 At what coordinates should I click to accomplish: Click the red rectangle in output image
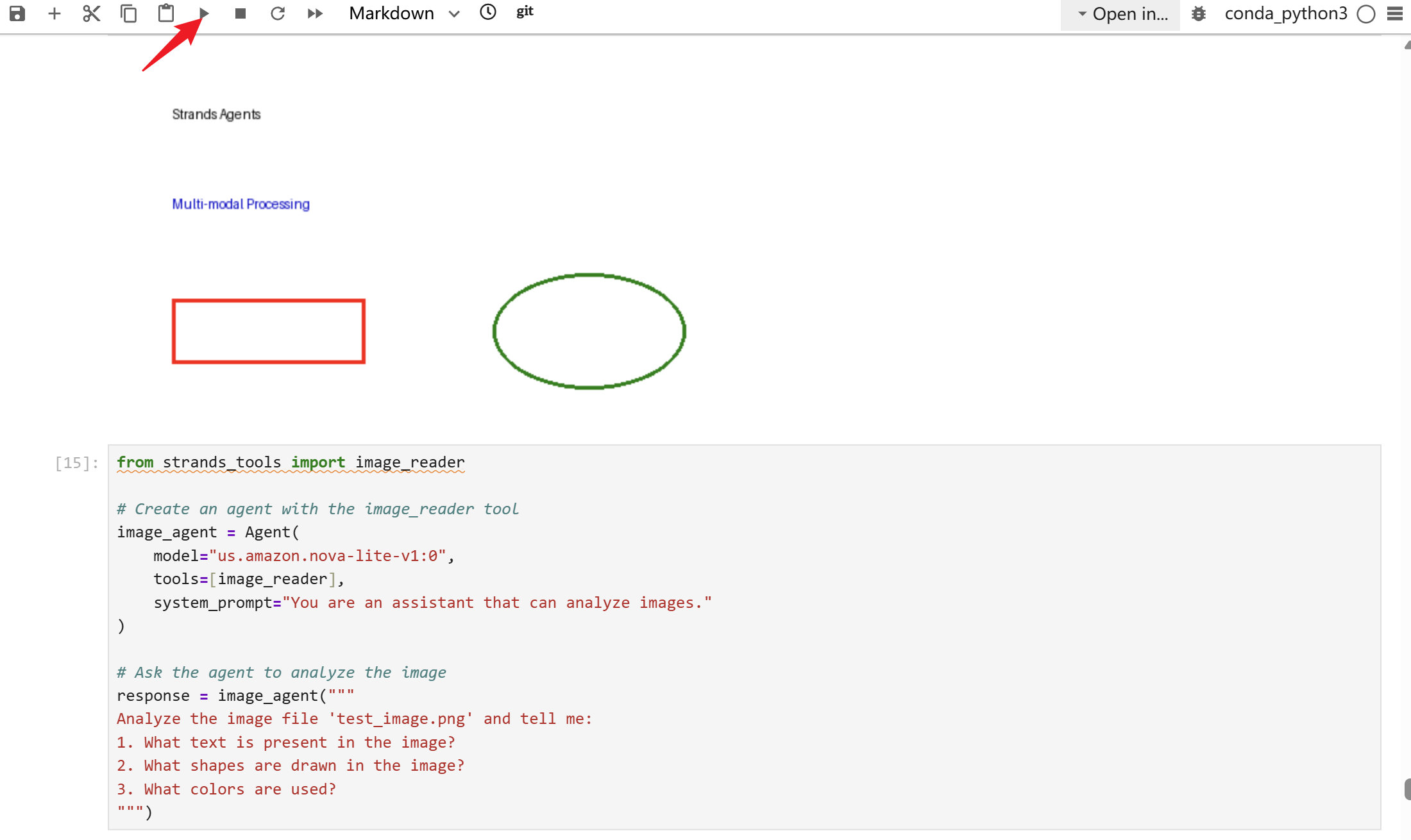269,332
